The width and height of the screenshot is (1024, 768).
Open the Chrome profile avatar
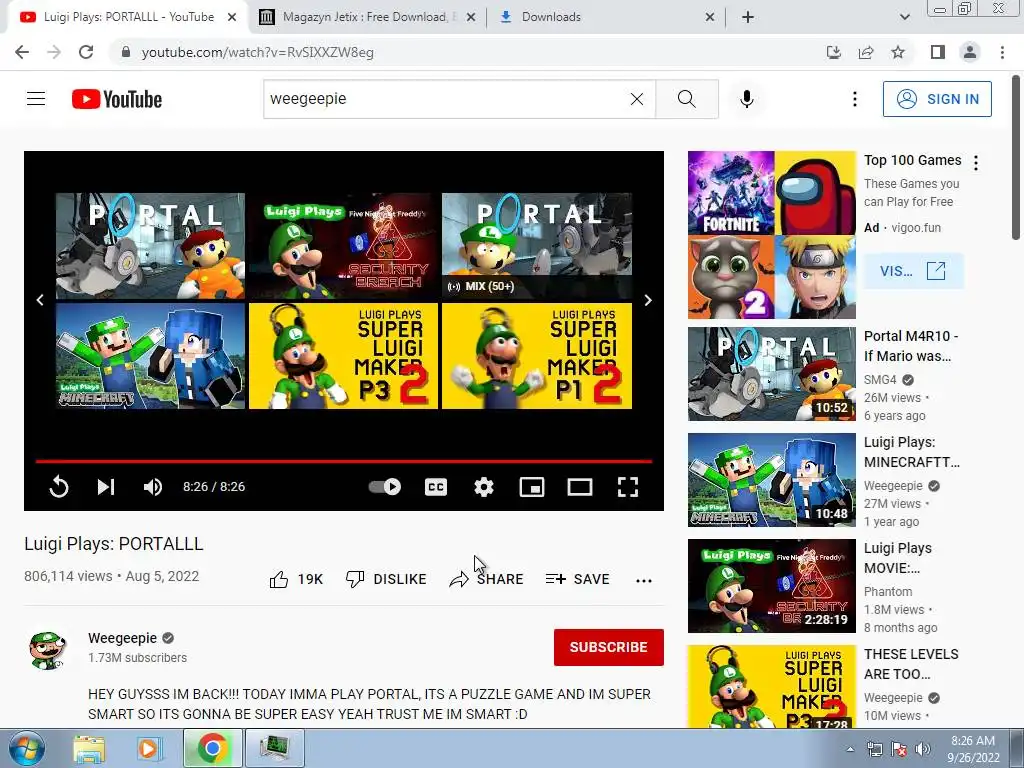[x=970, y=52]
